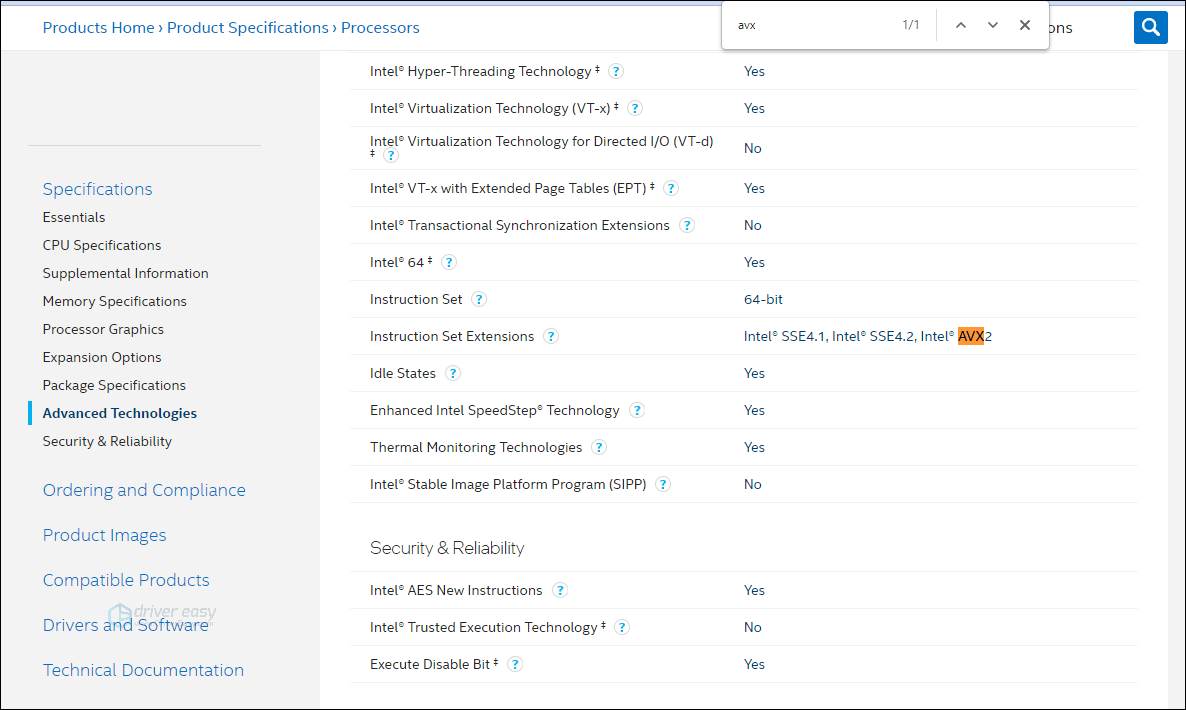Open help for Virtualization Technology (VT-x)
1186x710 pixels.
coord(635,108)
